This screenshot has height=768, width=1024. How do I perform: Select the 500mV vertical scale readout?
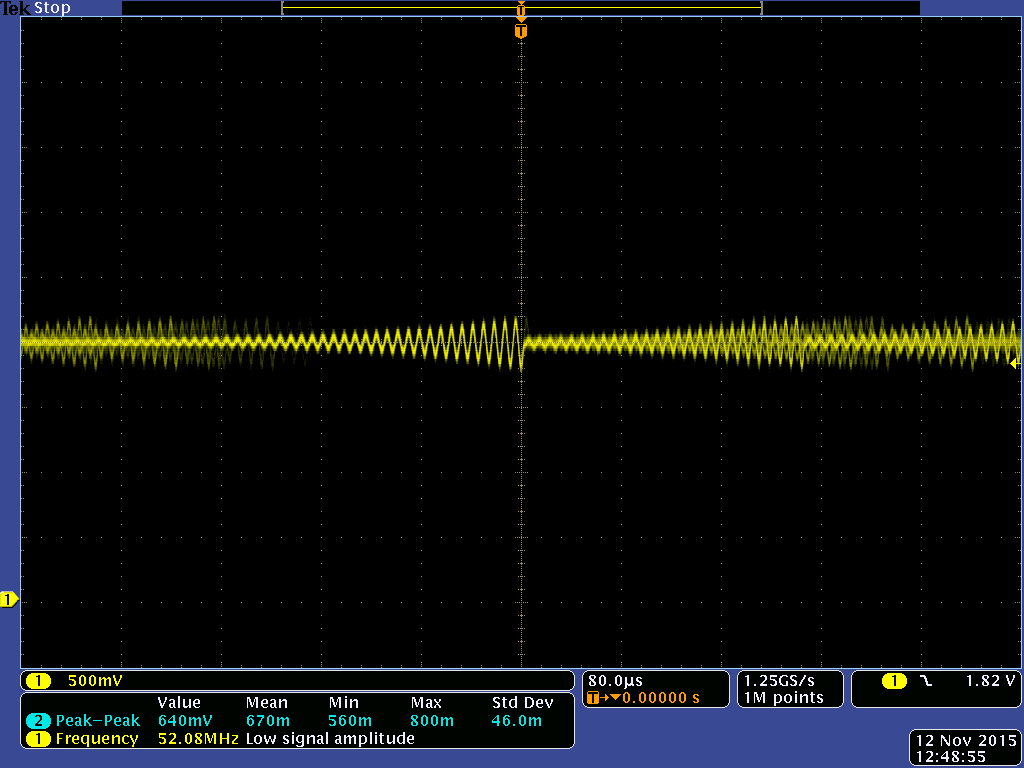point(95,681)
